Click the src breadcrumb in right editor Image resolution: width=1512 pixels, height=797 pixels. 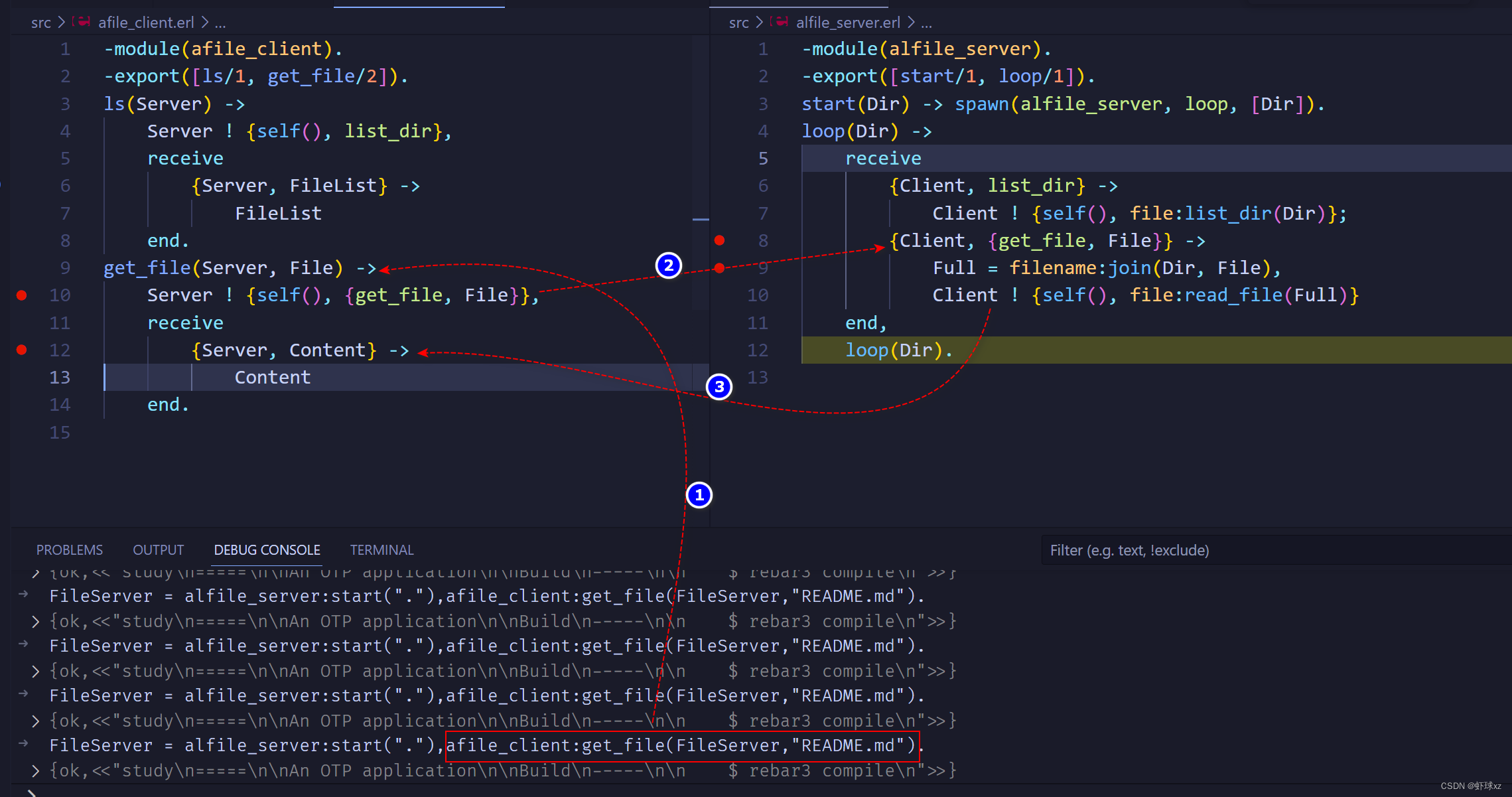(x=738, y=23)
